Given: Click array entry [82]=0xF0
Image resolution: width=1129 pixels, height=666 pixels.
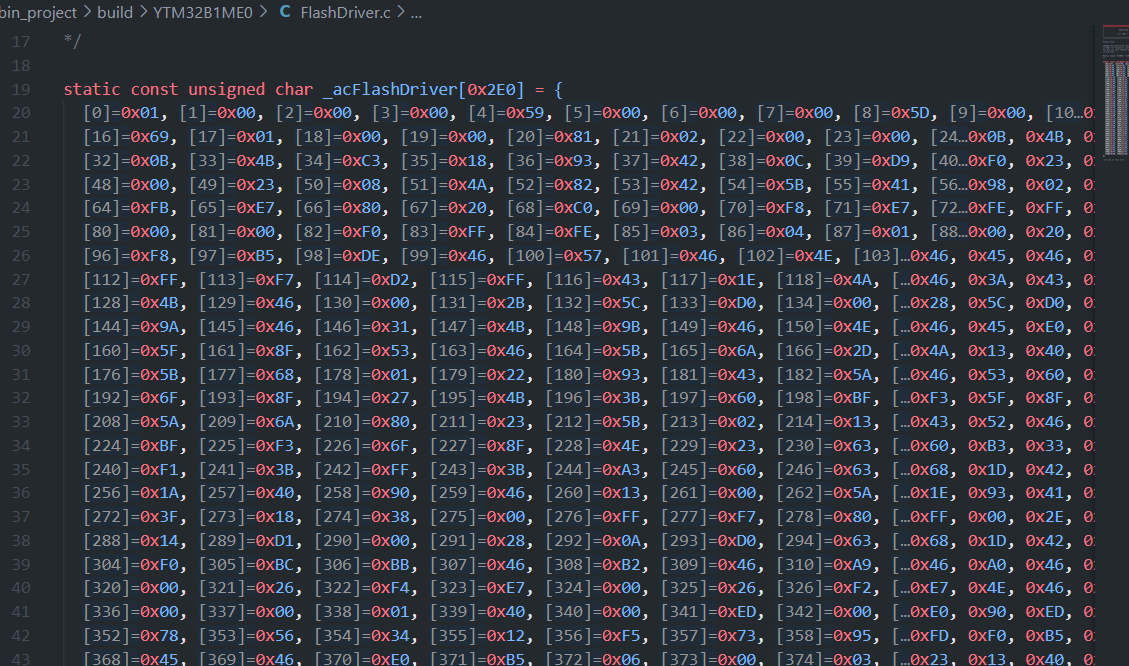Looking at the screenshot, I should (x=338, y=232).
